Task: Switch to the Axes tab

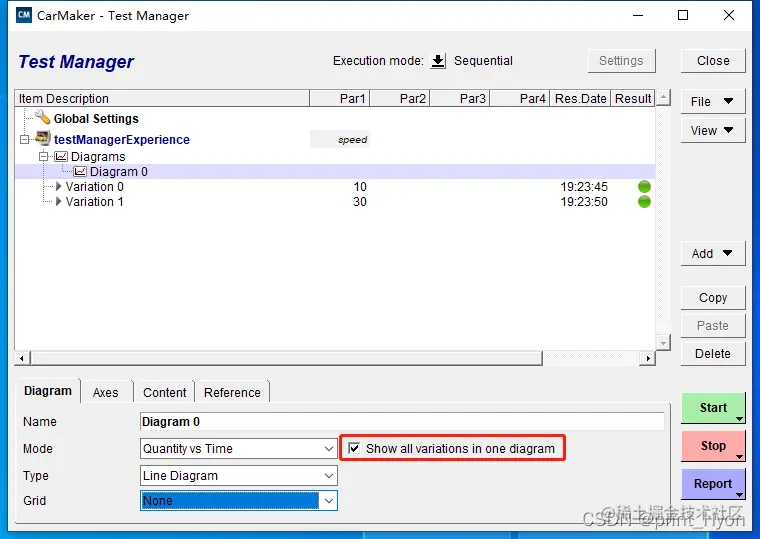Action: [x=106, y=393]
